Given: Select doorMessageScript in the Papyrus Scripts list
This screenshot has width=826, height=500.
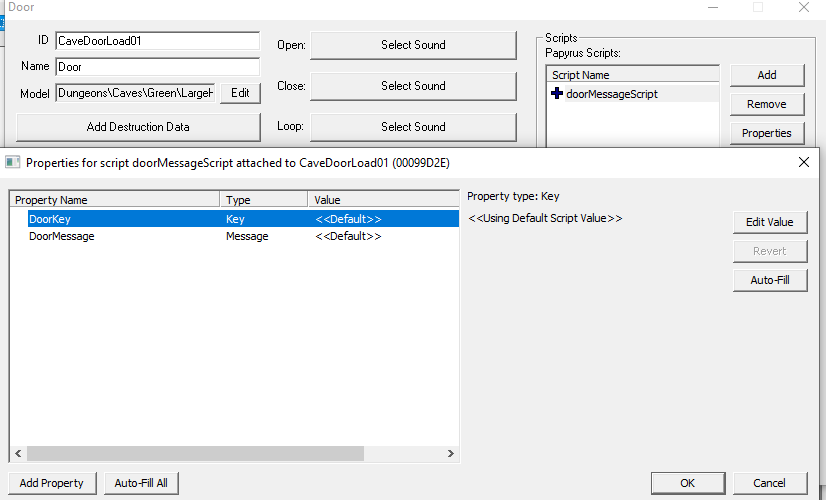Looking at the screenshot, I should tap(612, 94).
